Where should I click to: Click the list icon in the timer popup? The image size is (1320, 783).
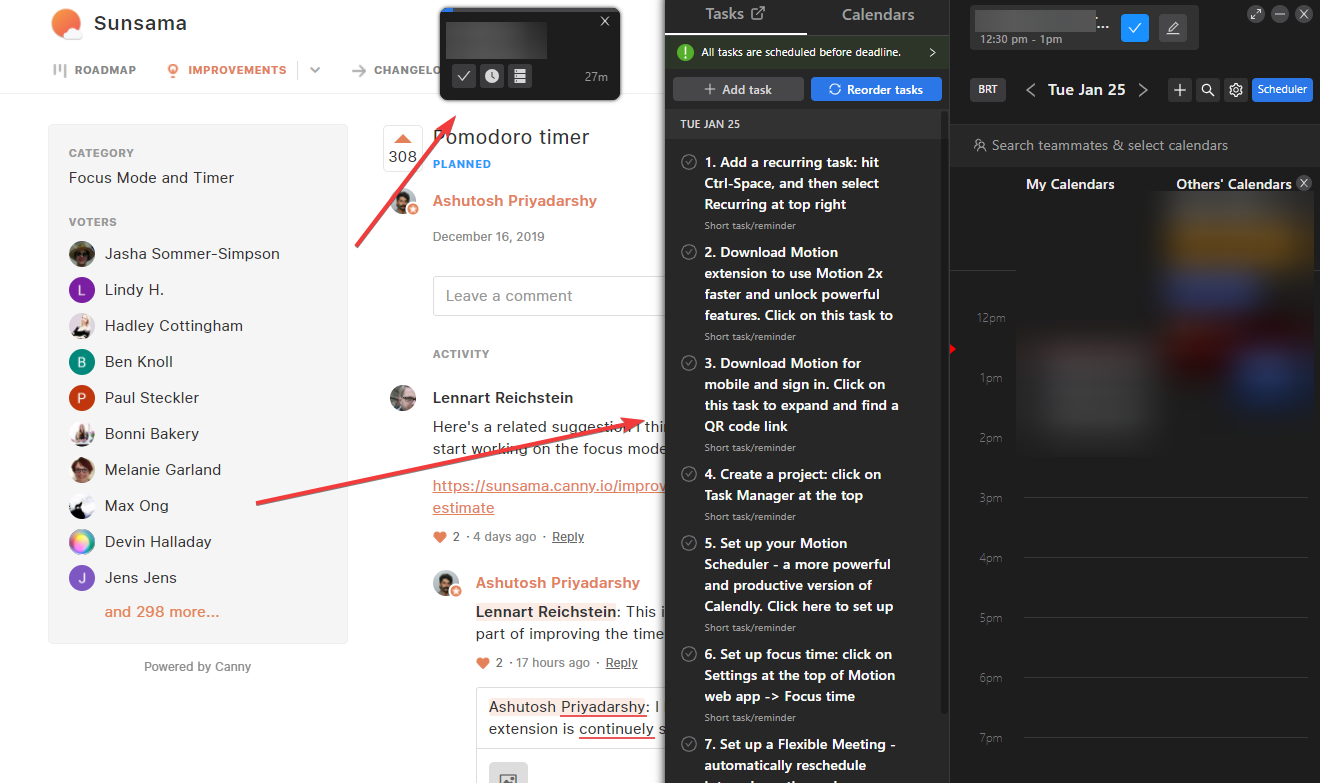coord(519,76)
